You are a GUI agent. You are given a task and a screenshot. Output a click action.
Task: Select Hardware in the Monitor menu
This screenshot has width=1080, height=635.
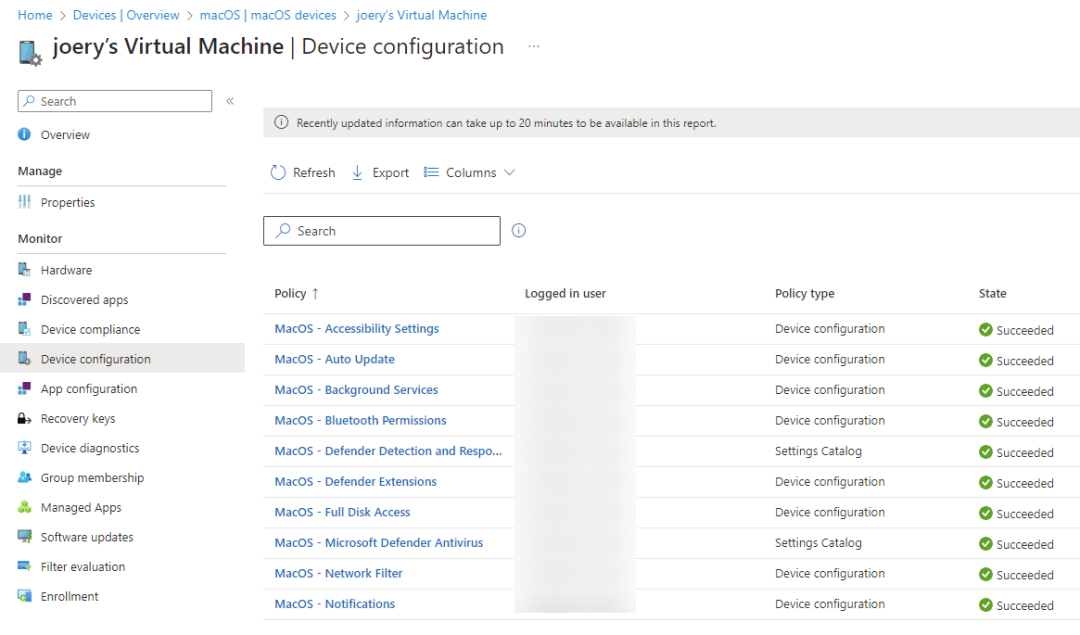click(x=66, y=270)
